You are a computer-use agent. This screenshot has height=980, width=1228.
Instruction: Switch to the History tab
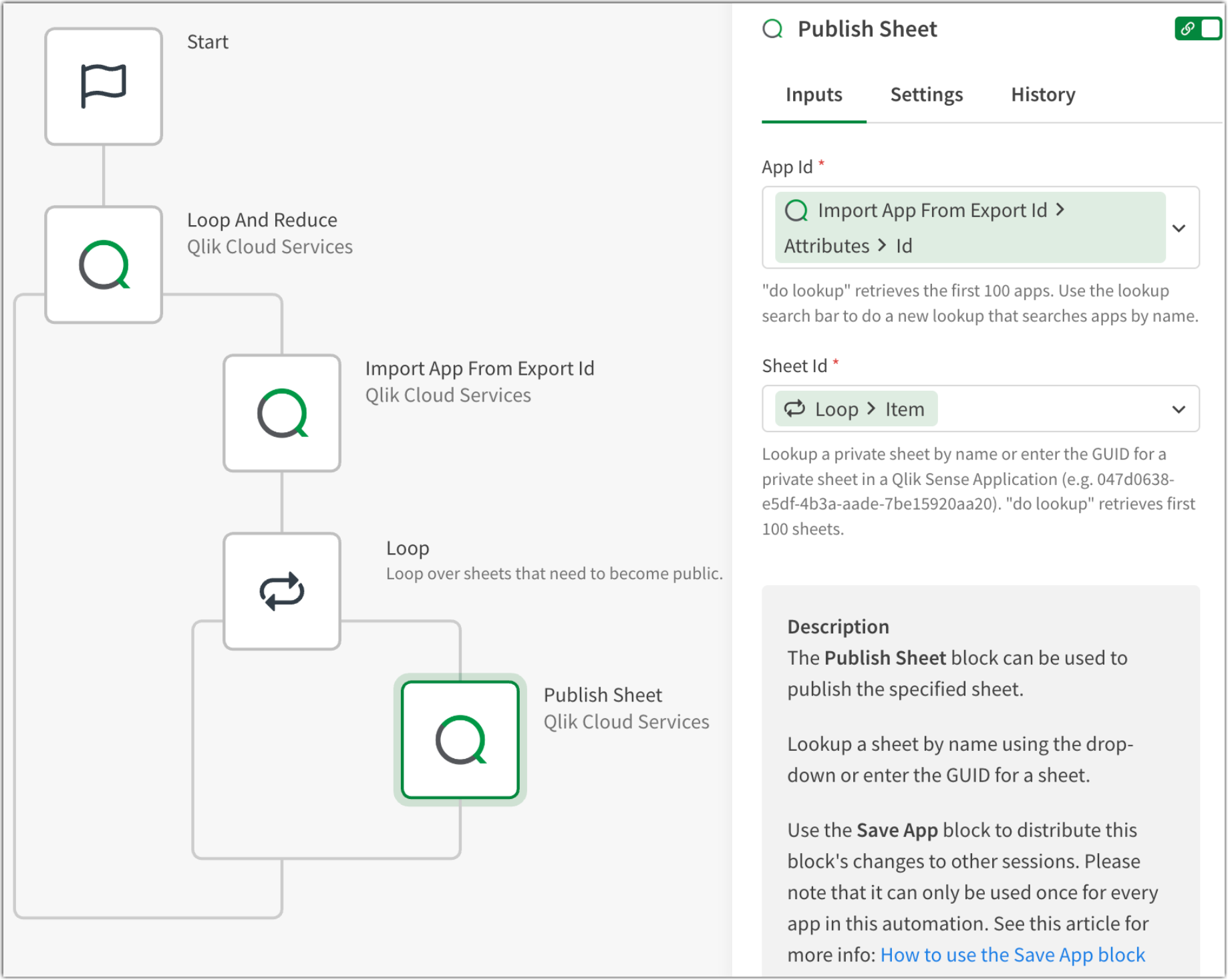point(1042,95)
